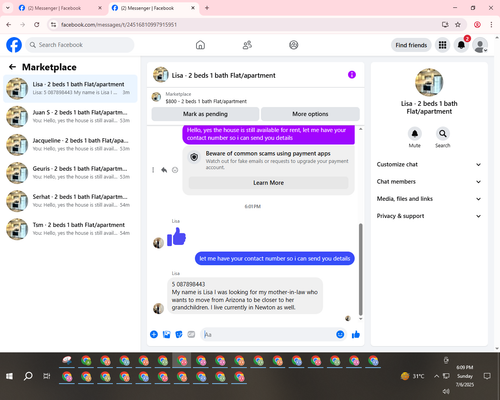Open weather widget showing 31°C

coord(413,376)
